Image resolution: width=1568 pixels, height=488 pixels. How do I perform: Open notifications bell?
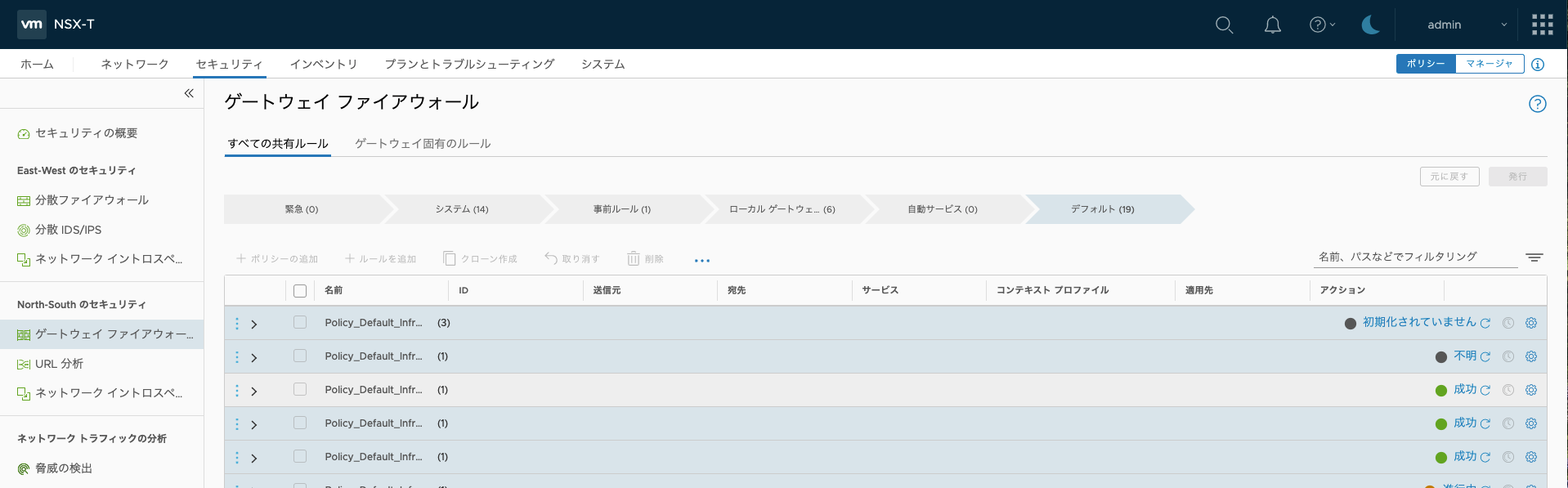(1273, 25)
